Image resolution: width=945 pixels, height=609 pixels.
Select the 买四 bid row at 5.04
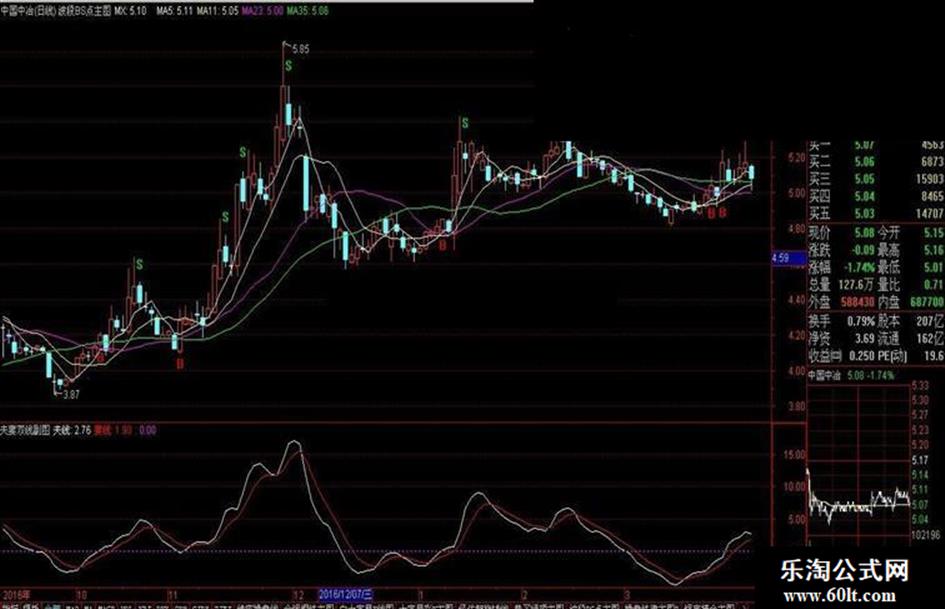(876, 196)
